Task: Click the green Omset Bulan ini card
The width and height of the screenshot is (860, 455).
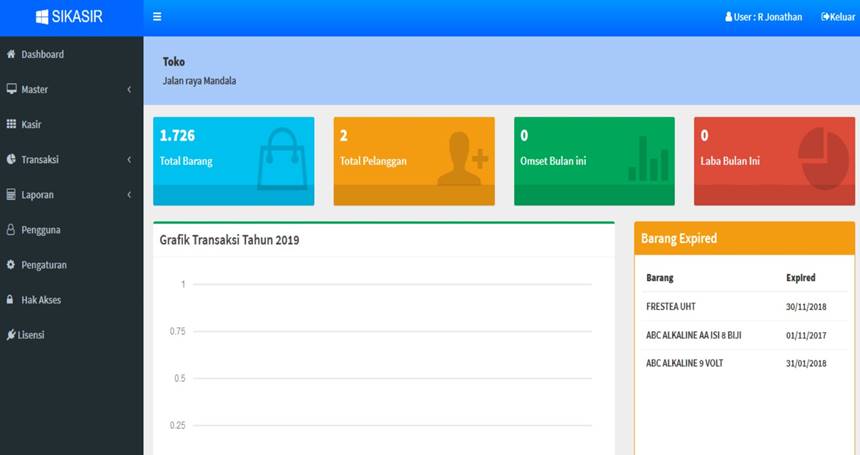Action: (x=594, y=161)
